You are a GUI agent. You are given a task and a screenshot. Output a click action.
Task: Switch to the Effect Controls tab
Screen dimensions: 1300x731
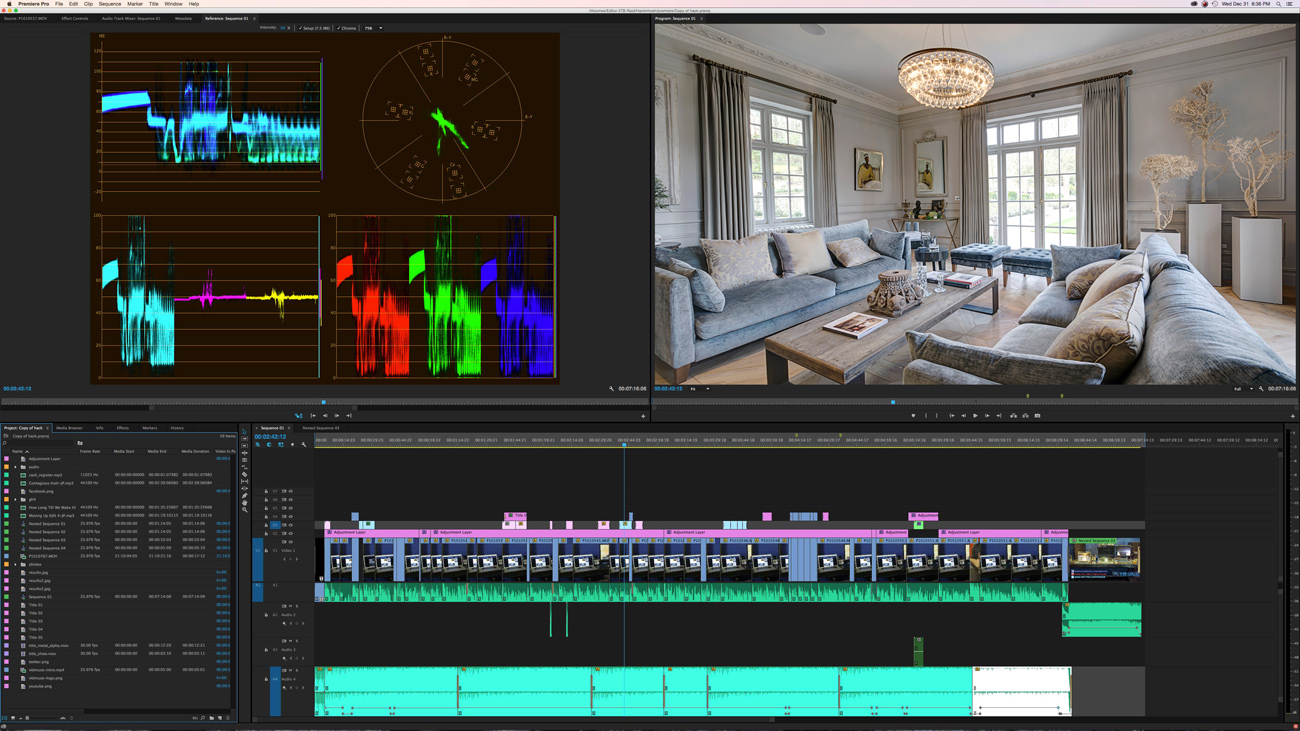75,18
